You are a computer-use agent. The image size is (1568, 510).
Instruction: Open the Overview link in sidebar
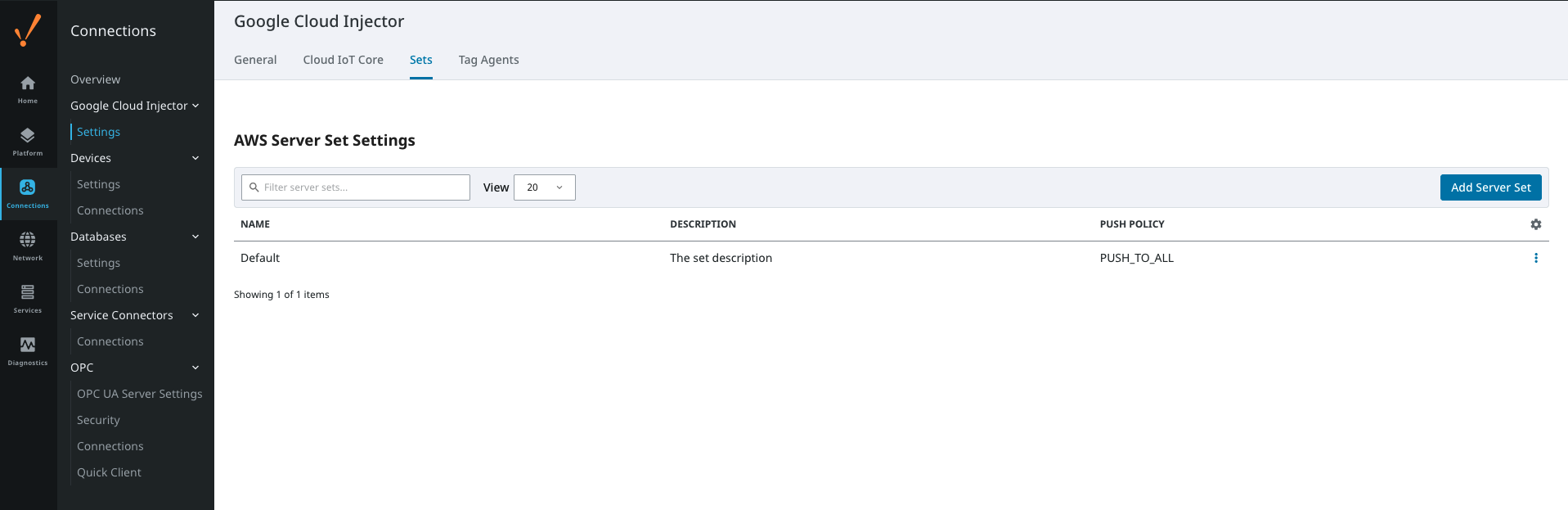[95, 79]
